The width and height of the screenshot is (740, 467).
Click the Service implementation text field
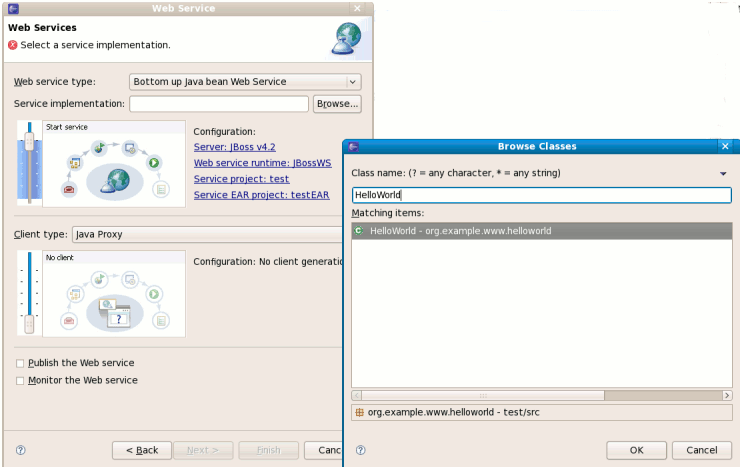click(219, 104)
